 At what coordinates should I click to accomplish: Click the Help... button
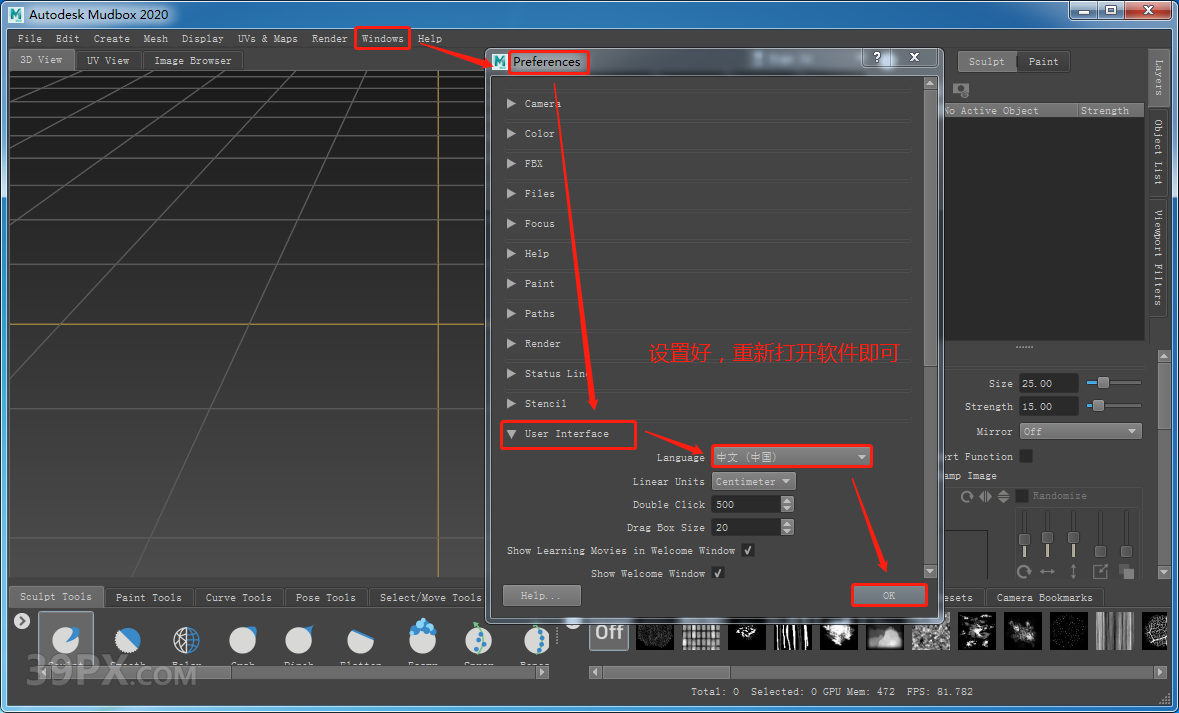[x=539, y=596]
